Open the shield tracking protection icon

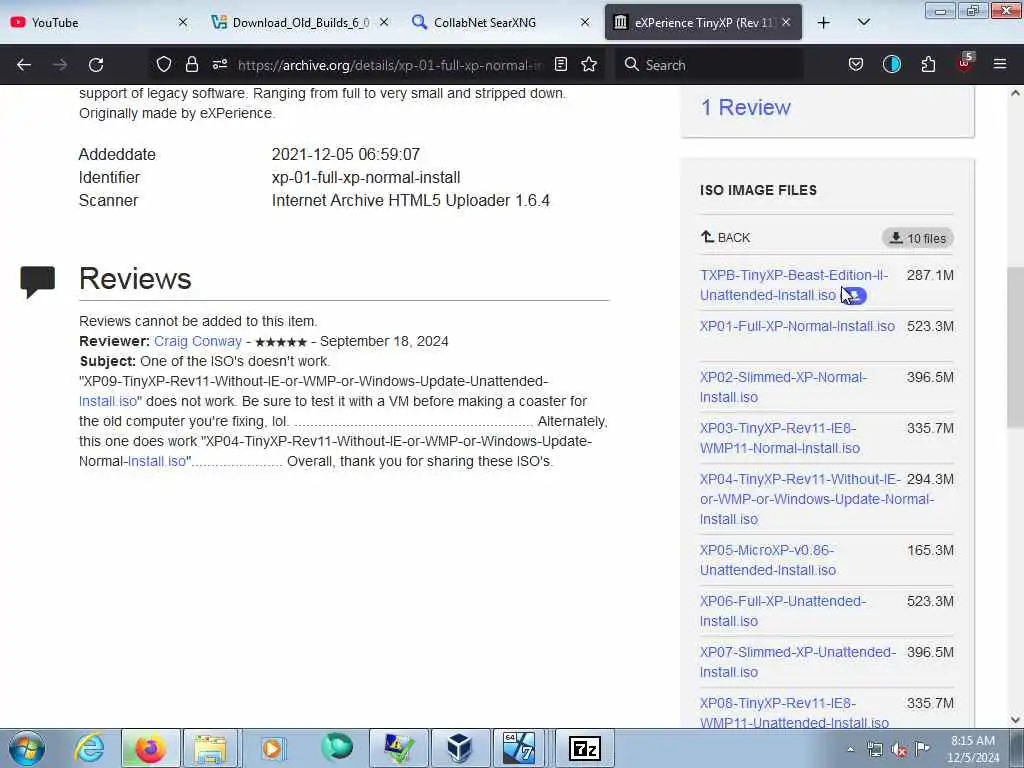tap(163, 64)
